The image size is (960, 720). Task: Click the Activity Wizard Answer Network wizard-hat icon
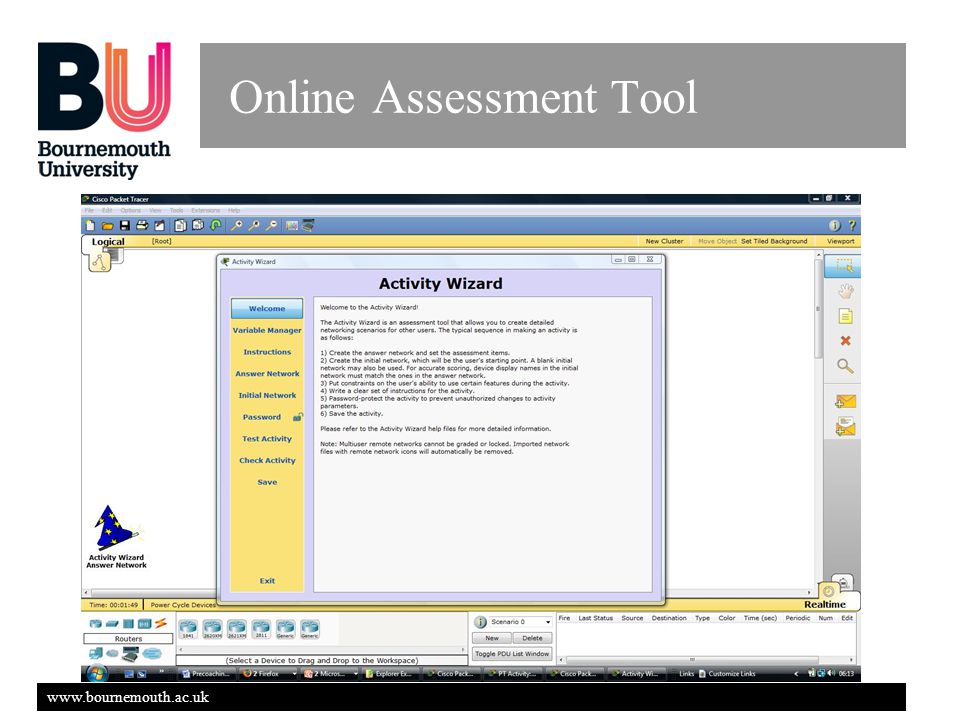click(x=116, y=537)
